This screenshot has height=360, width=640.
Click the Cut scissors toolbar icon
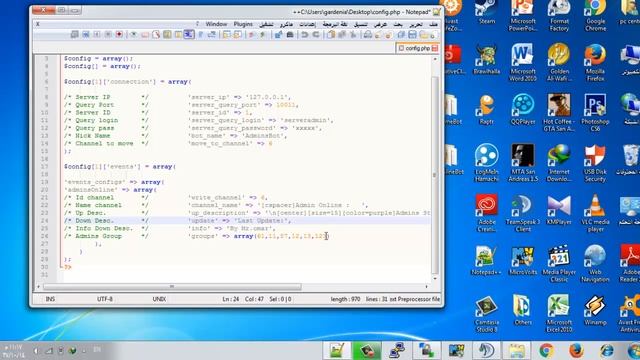tap(353, 35)
